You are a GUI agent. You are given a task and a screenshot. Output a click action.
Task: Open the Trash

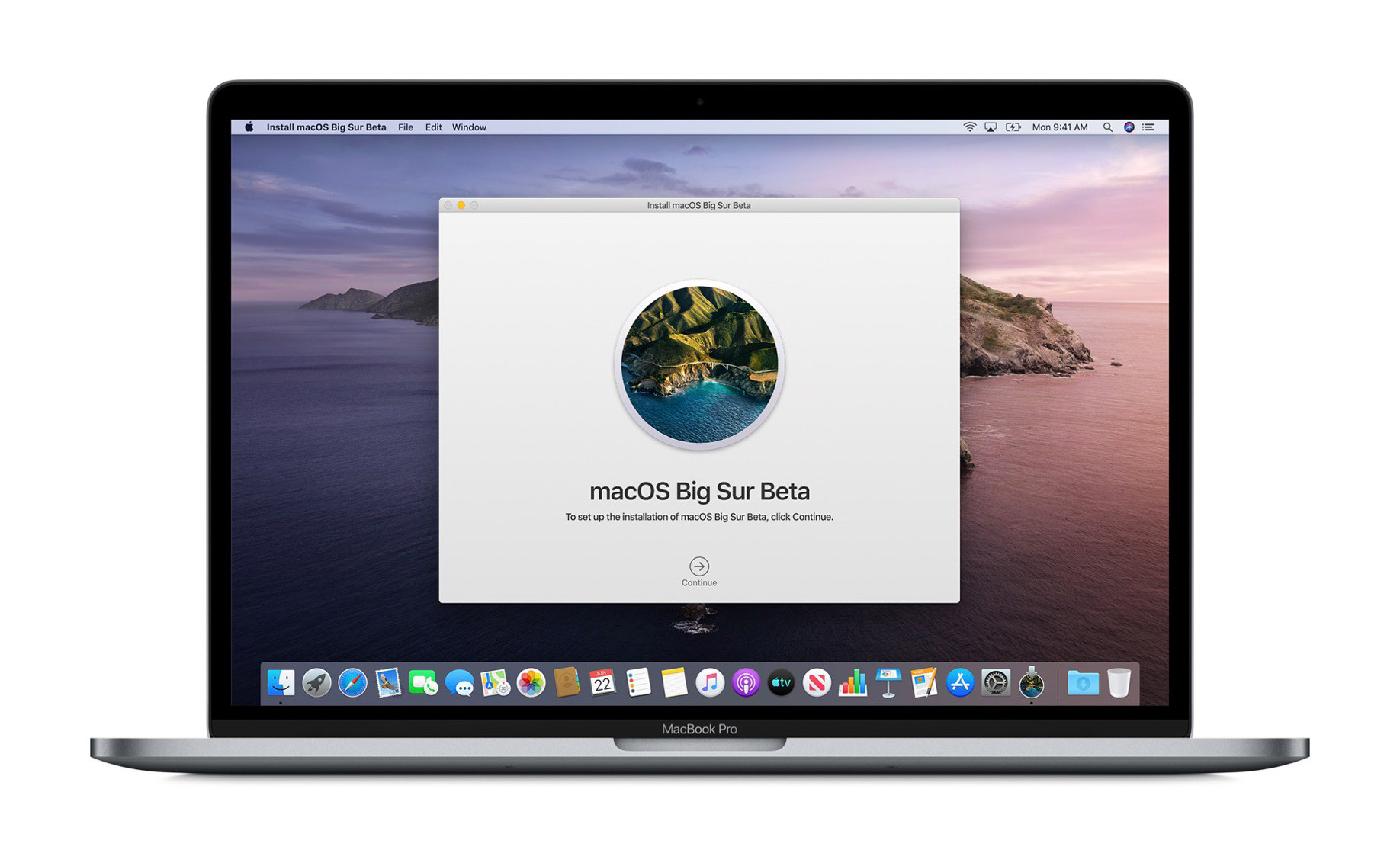click(1119, 682)
